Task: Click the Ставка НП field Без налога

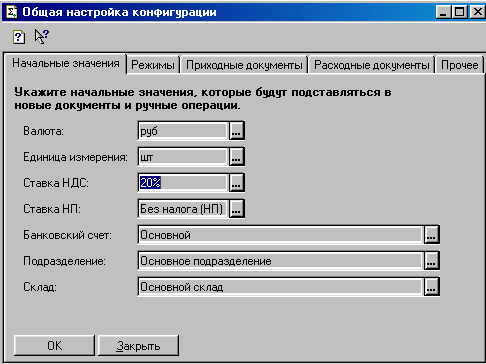Action: pyautogui.click(x=183, y=209)
